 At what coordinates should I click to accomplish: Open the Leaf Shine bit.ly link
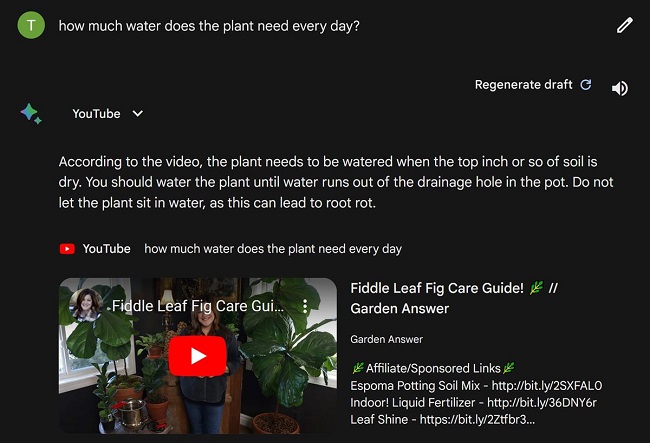(477, 419)
